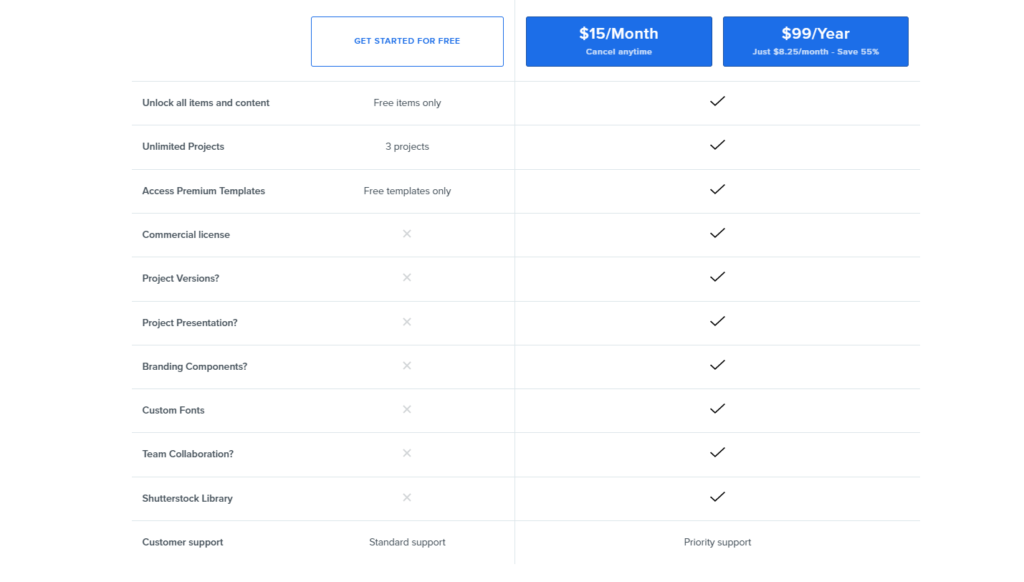Click the X mark in Project Presentation row

tap(407, 322)
